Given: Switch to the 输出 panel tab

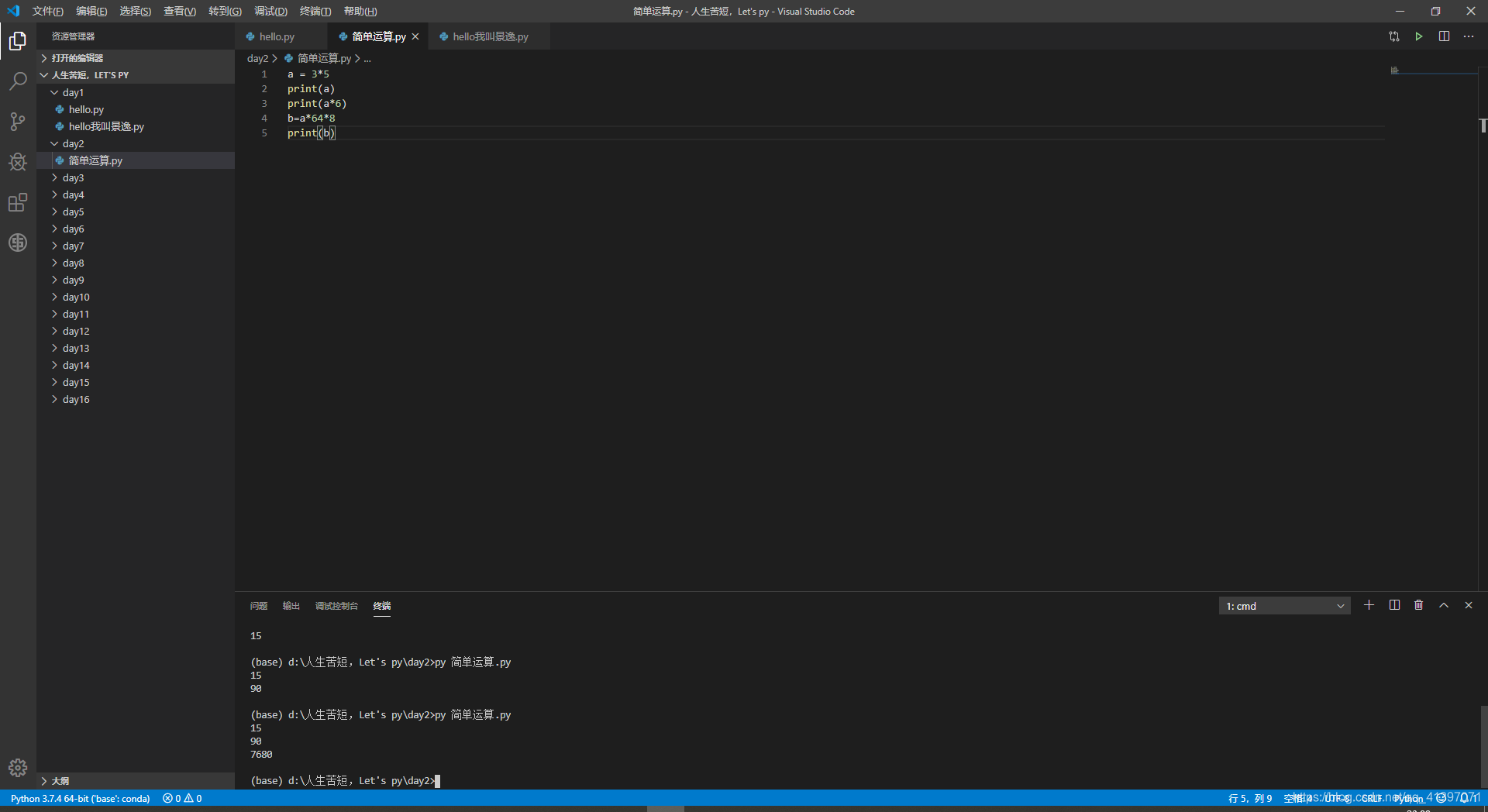Looking at the screenshot, I should (291, 606).
